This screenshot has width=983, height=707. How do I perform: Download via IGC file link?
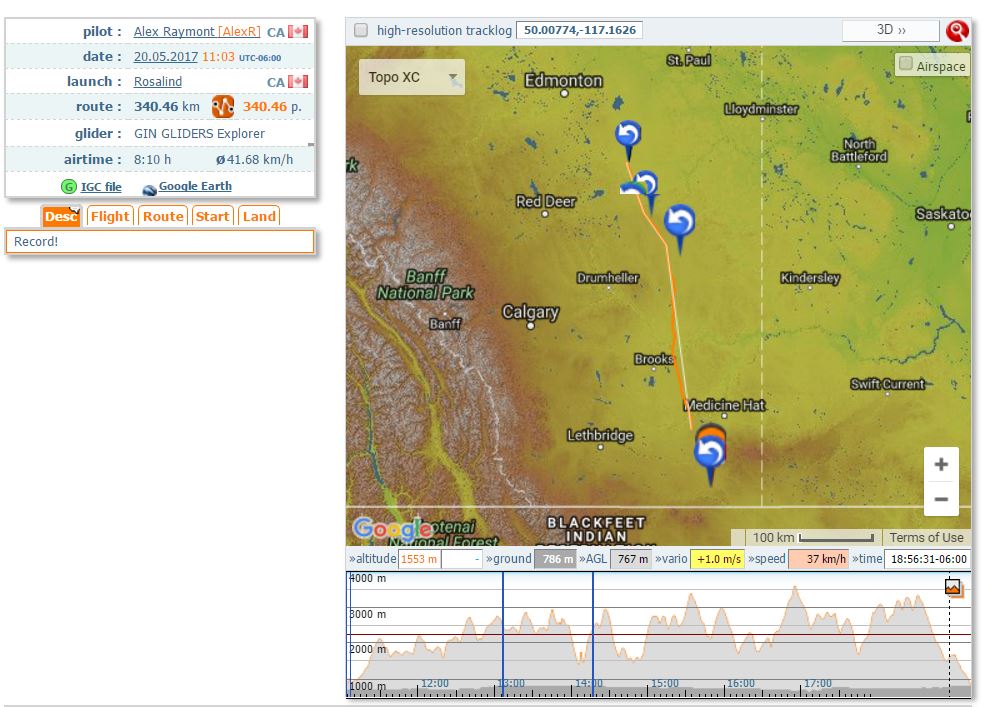101,187
